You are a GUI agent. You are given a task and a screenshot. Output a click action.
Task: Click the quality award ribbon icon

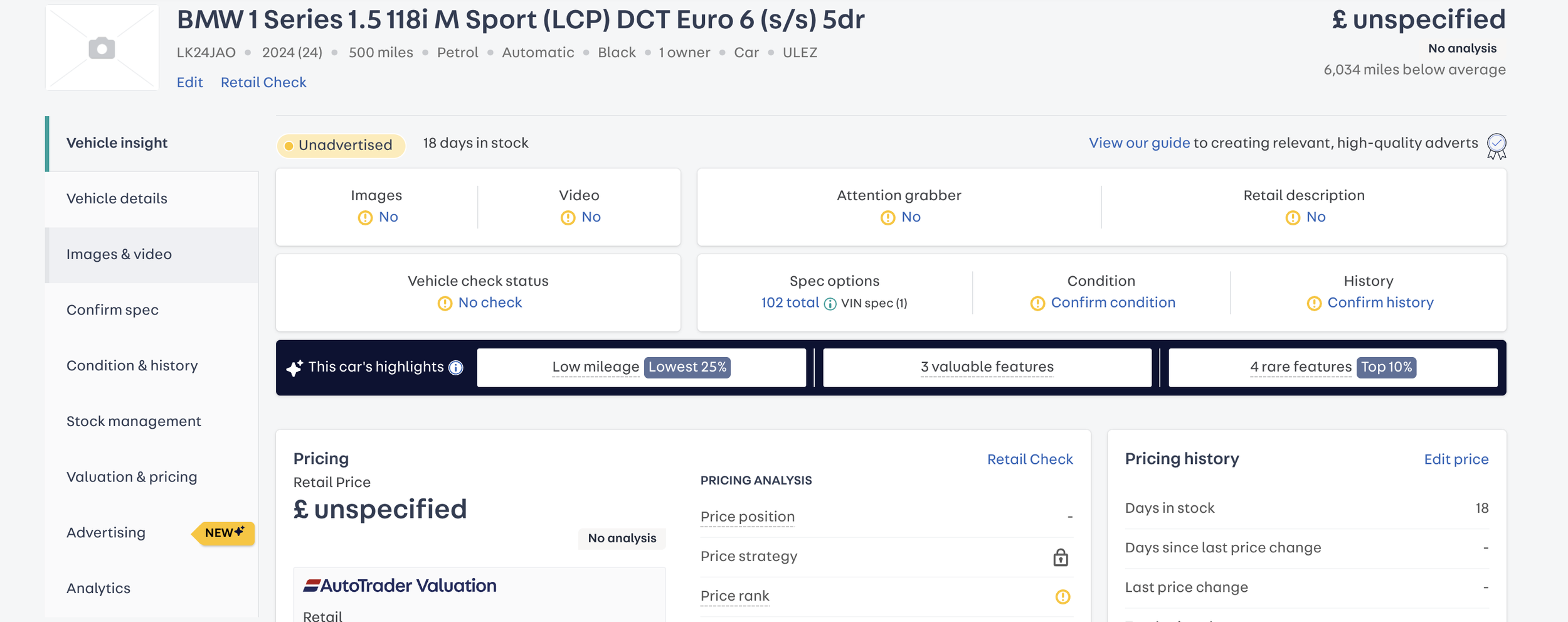point(1496,146)
